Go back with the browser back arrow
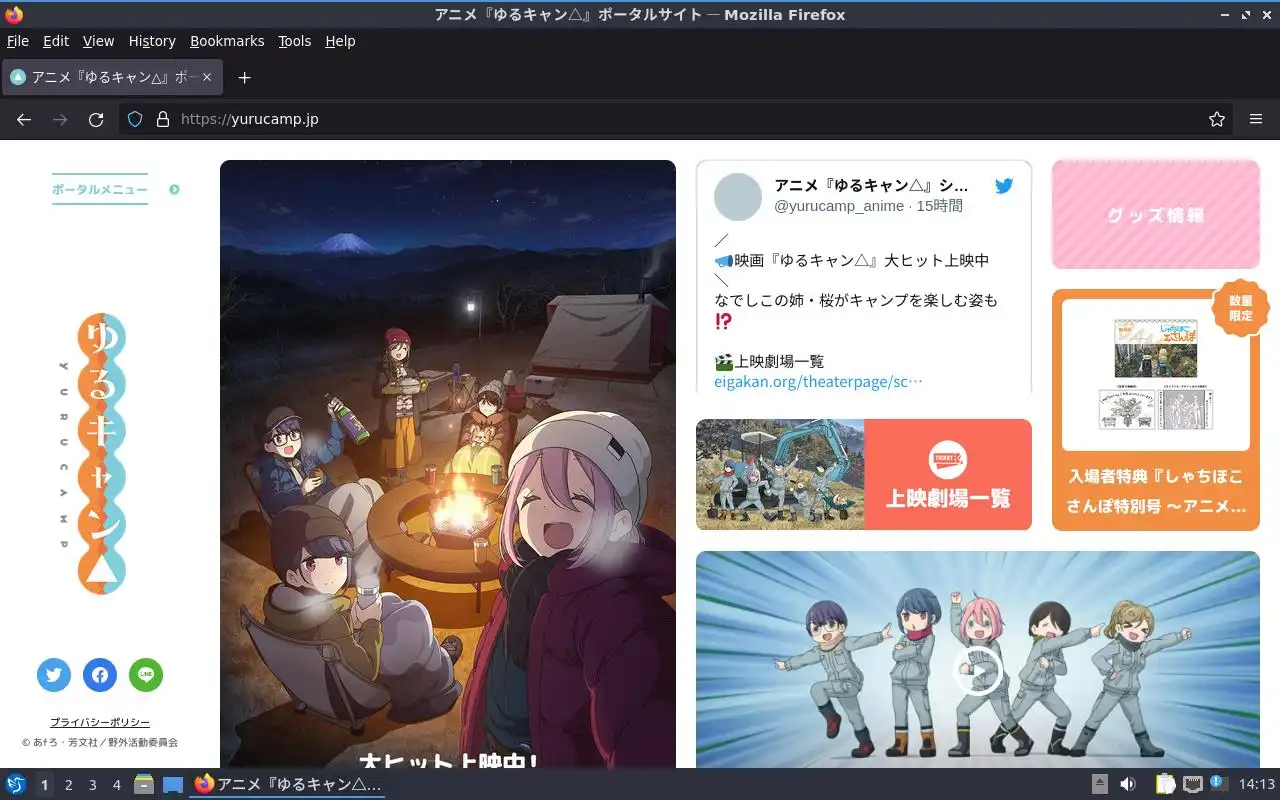Image resolution: width=1280 pixels, height=800 pixels. tap(24, 119)
